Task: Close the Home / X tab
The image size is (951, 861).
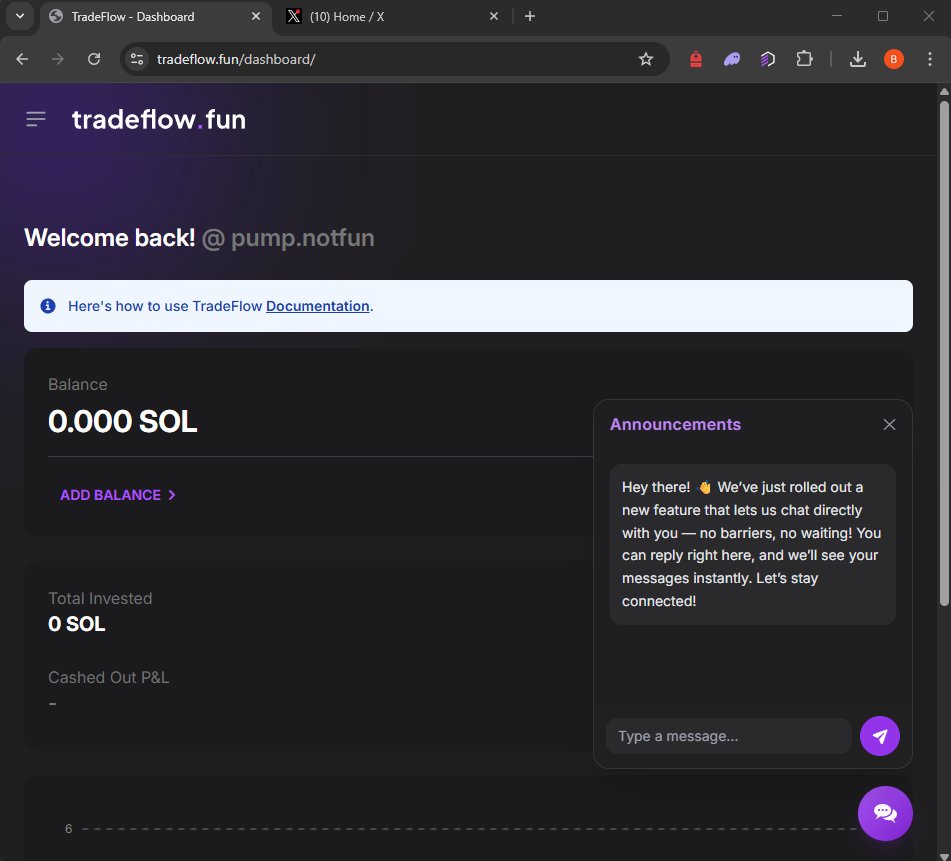Action: coord(494,16)
